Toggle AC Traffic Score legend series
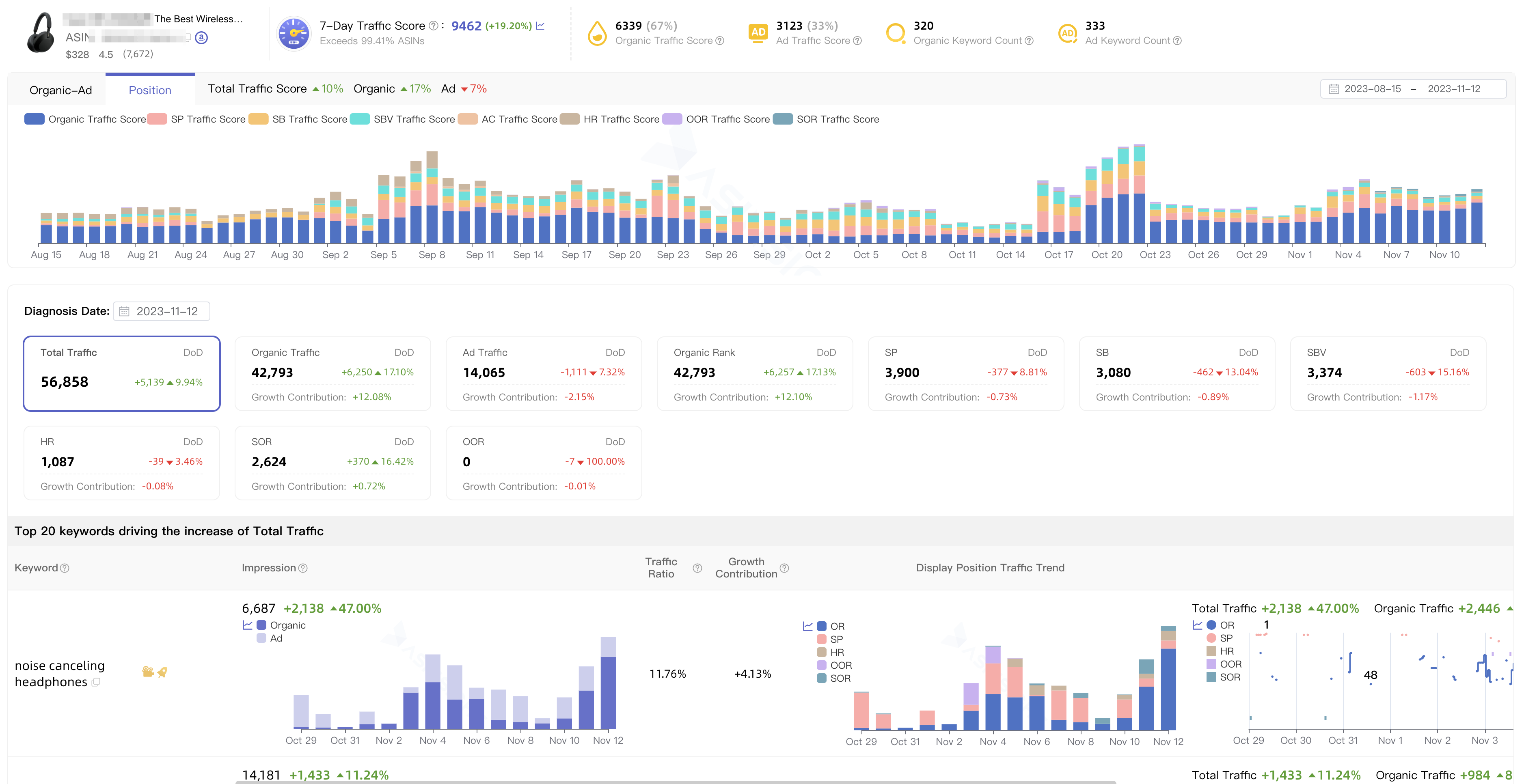Image resolution: width=1537 pixels, height=784 pixels. click(508, 119)
